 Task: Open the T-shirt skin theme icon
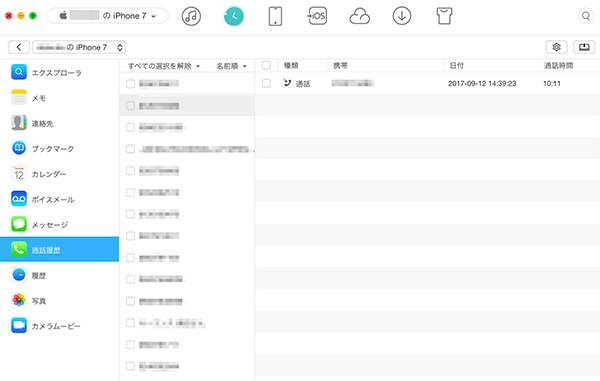pos(444,16)
